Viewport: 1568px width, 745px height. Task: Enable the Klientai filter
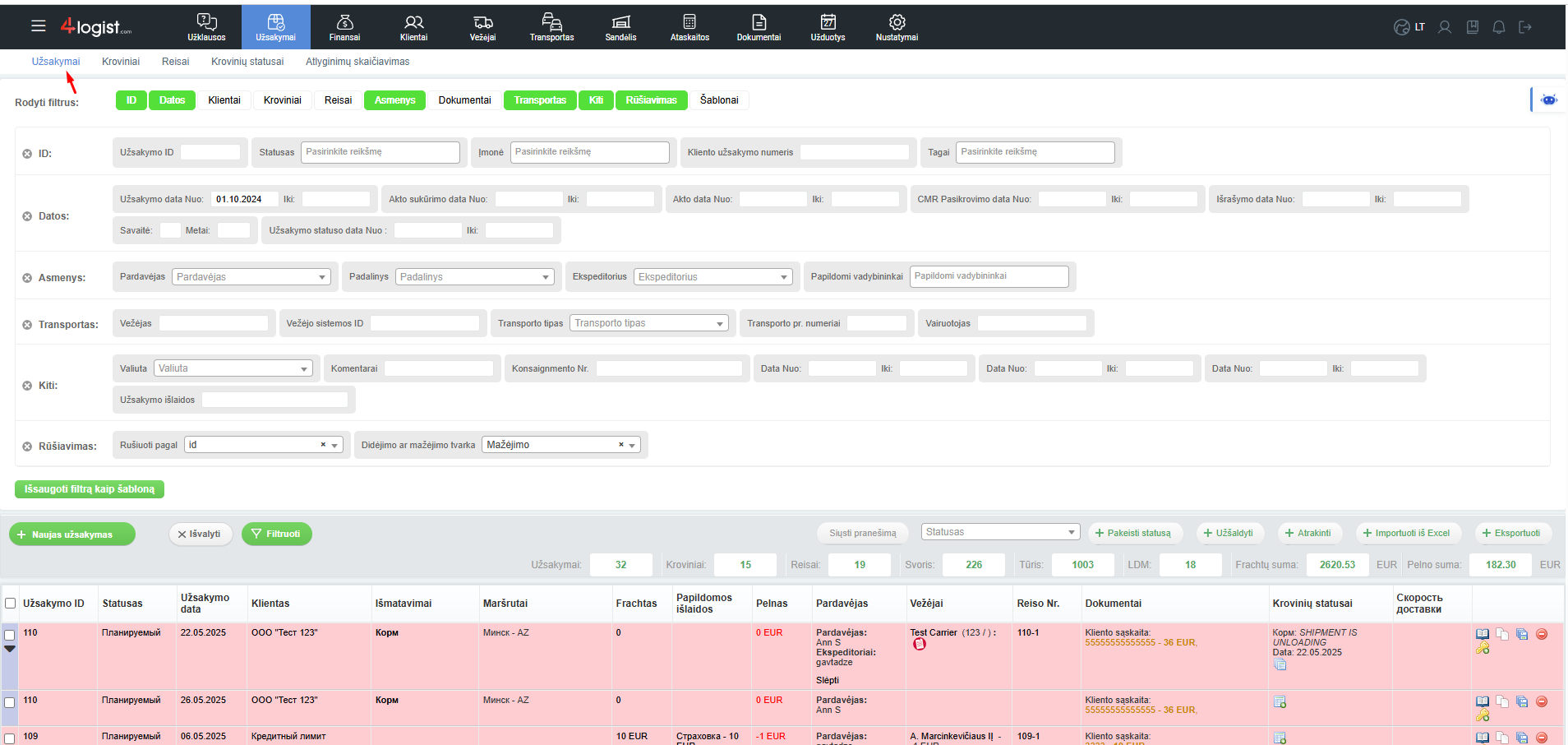[x=224, y=100]
